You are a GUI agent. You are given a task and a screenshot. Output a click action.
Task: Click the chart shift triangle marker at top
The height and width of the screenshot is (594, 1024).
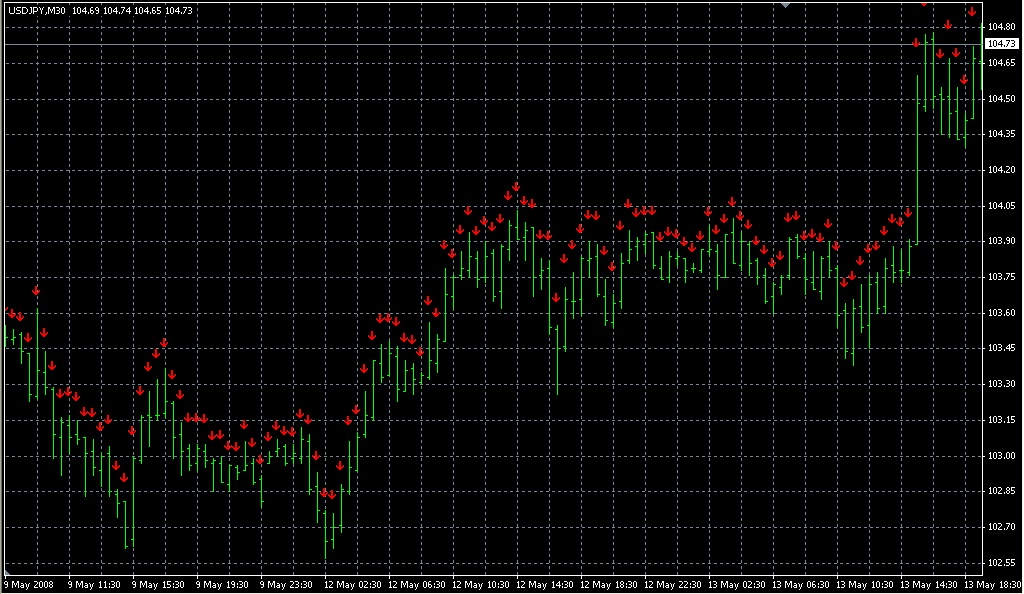785,4
